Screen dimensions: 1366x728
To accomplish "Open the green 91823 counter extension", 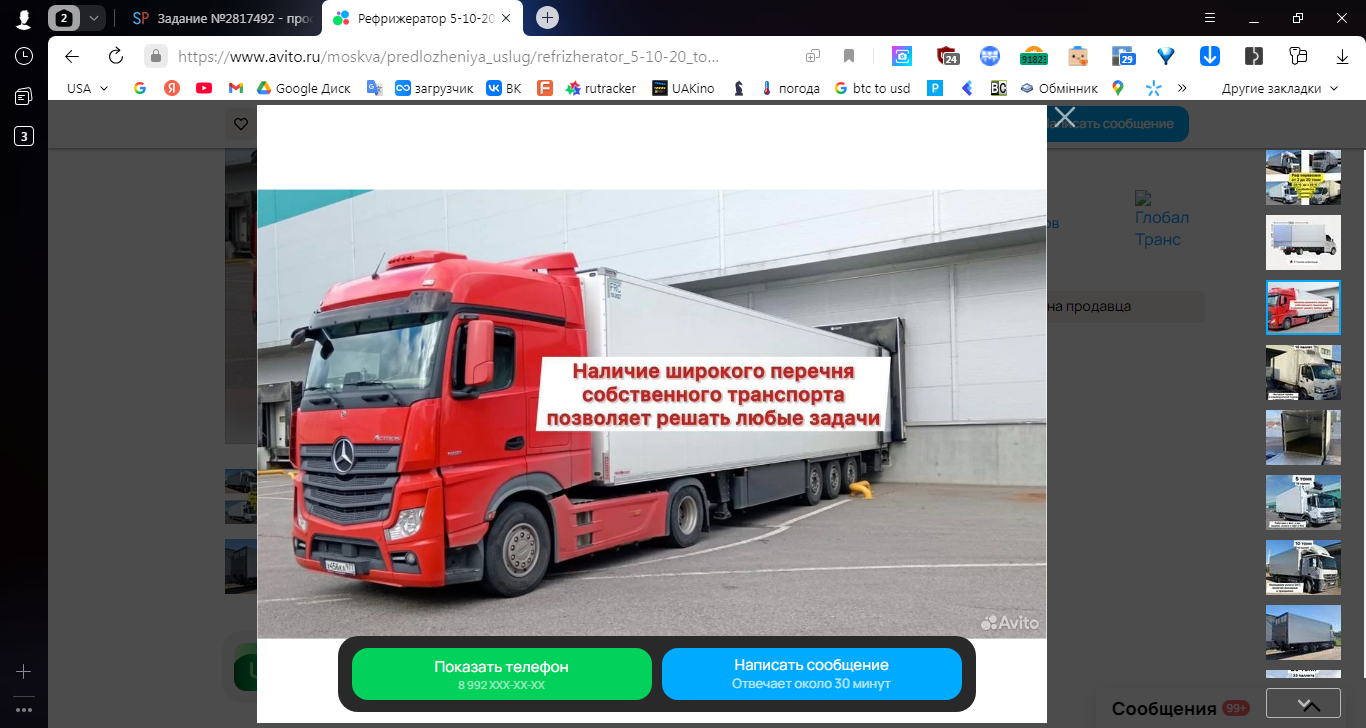I will tap(1033, 57).
